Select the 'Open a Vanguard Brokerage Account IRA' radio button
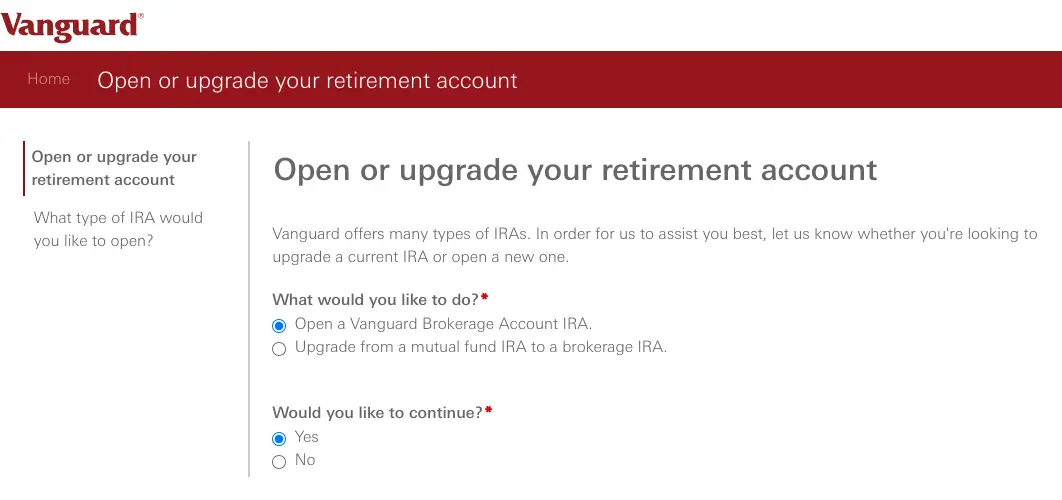This screenshot has width=1062, height=500. coord(279,326)
